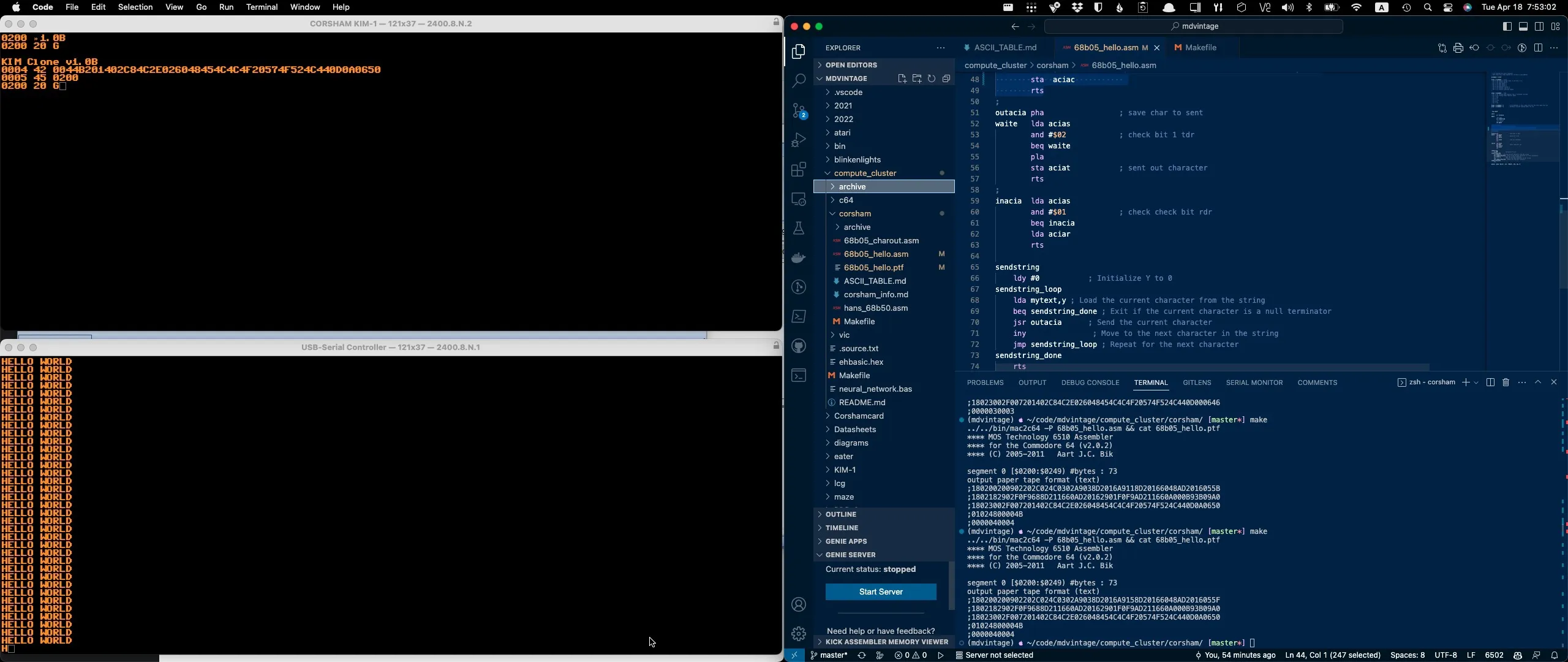
Task: Click the Start Server button
Action: pos(880,592)
